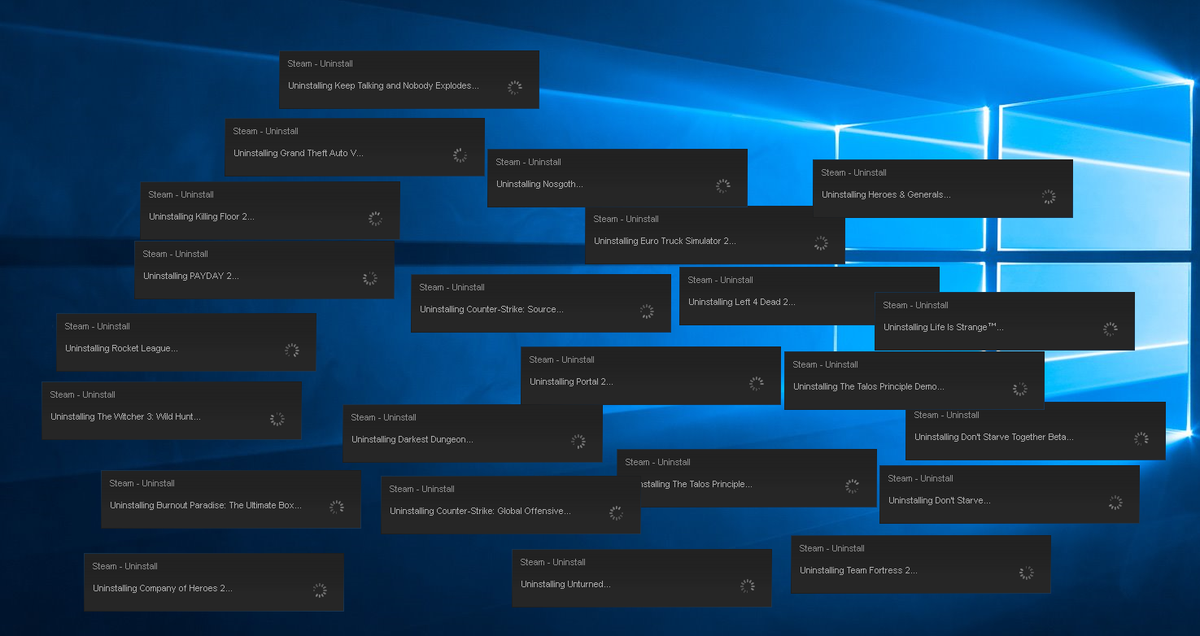
Task: Click "Steam - Uninstall" title of Team Fortress 2 dialog
Action: click(x=832, y=549)
